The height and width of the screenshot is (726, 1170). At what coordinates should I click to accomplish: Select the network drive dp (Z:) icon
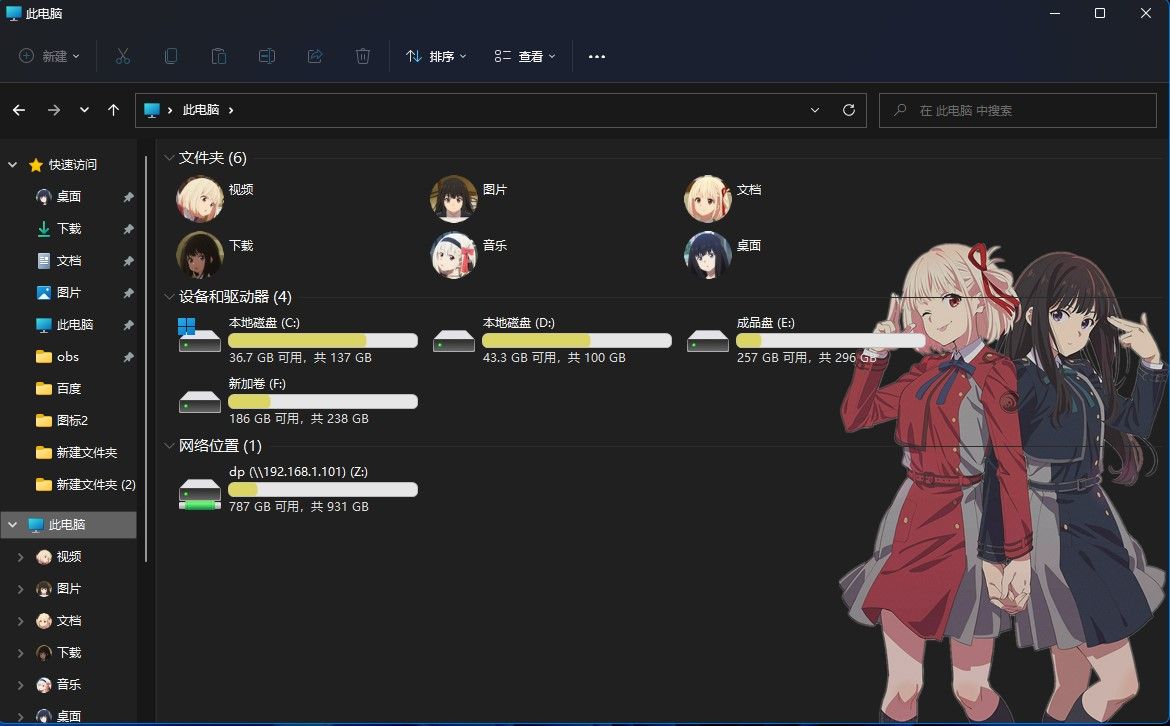[199, 495]
